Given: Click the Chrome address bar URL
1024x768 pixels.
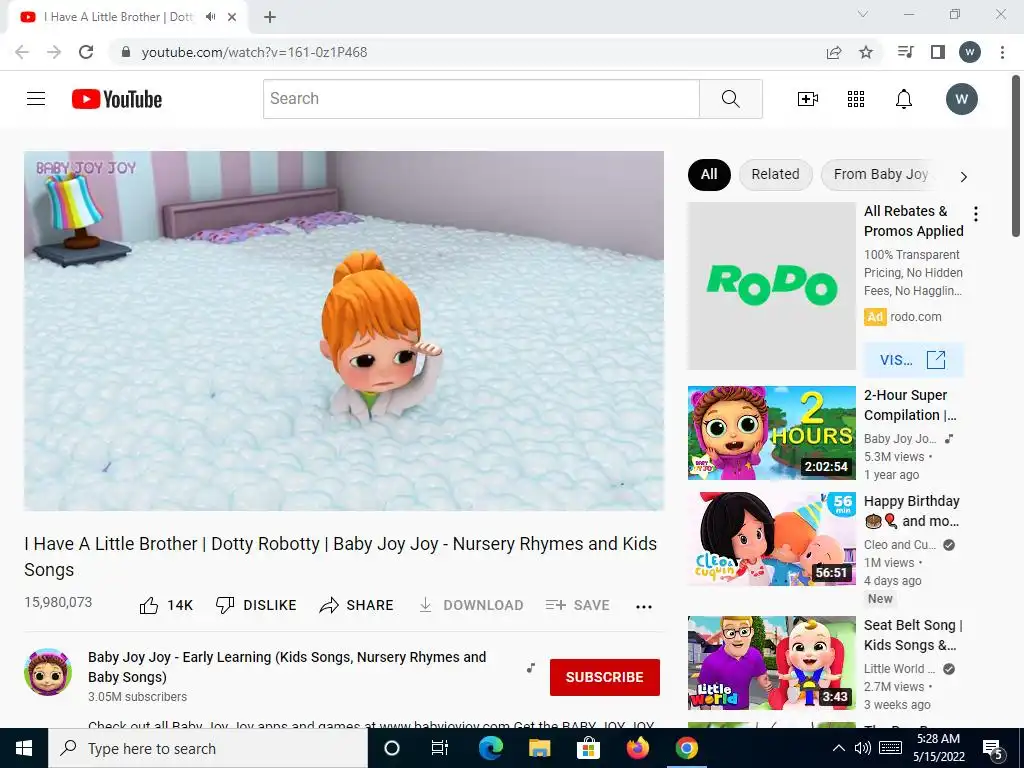Looking at the screenshot, I should click(x=254, y=52).
